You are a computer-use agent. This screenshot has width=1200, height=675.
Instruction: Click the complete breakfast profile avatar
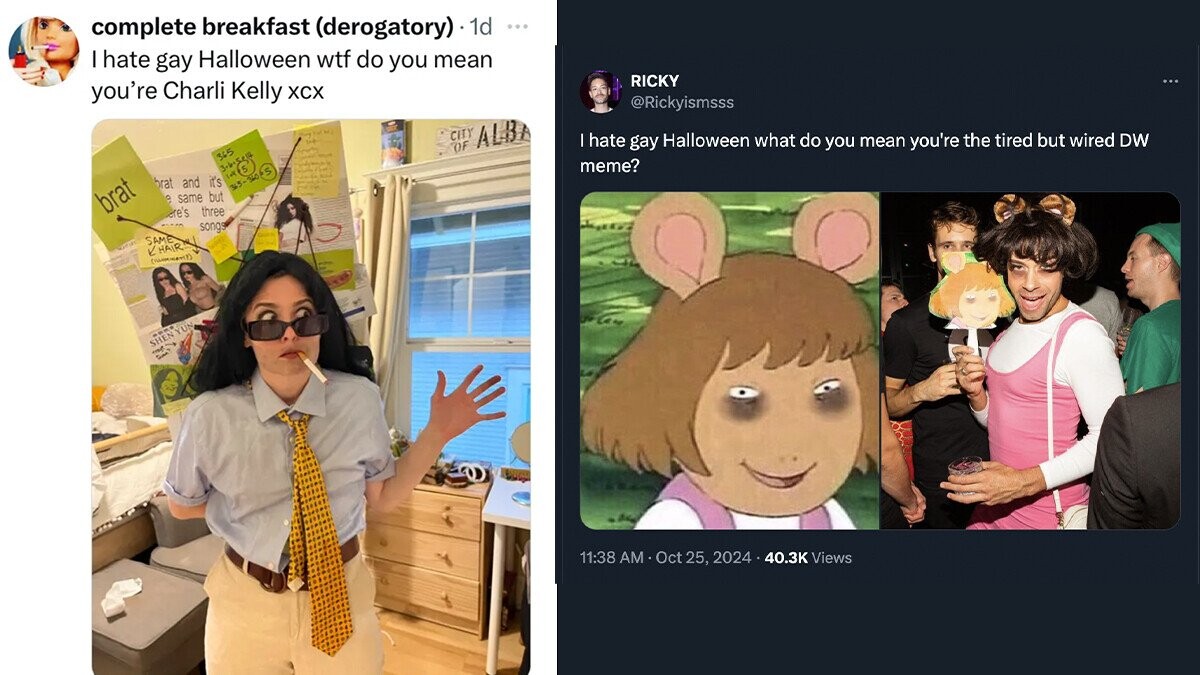click(43, 51)
